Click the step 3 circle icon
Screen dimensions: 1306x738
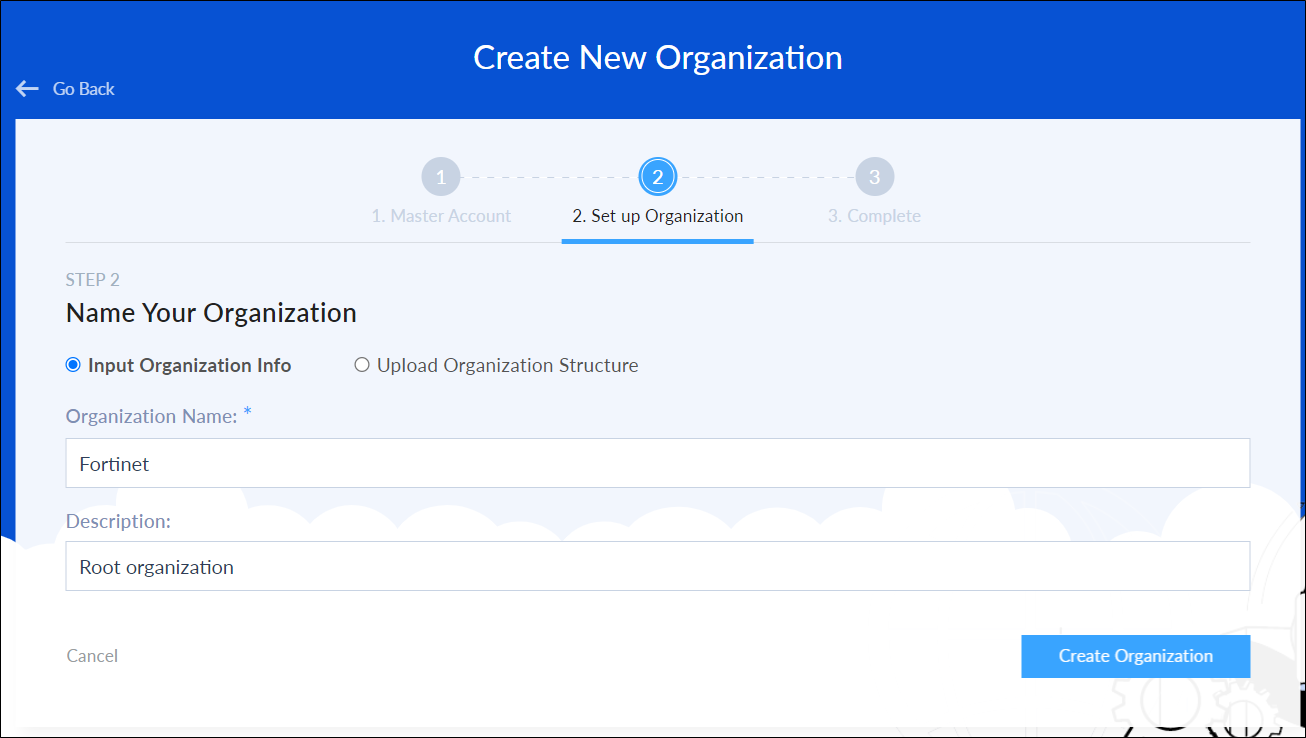(x=874, y=176)
